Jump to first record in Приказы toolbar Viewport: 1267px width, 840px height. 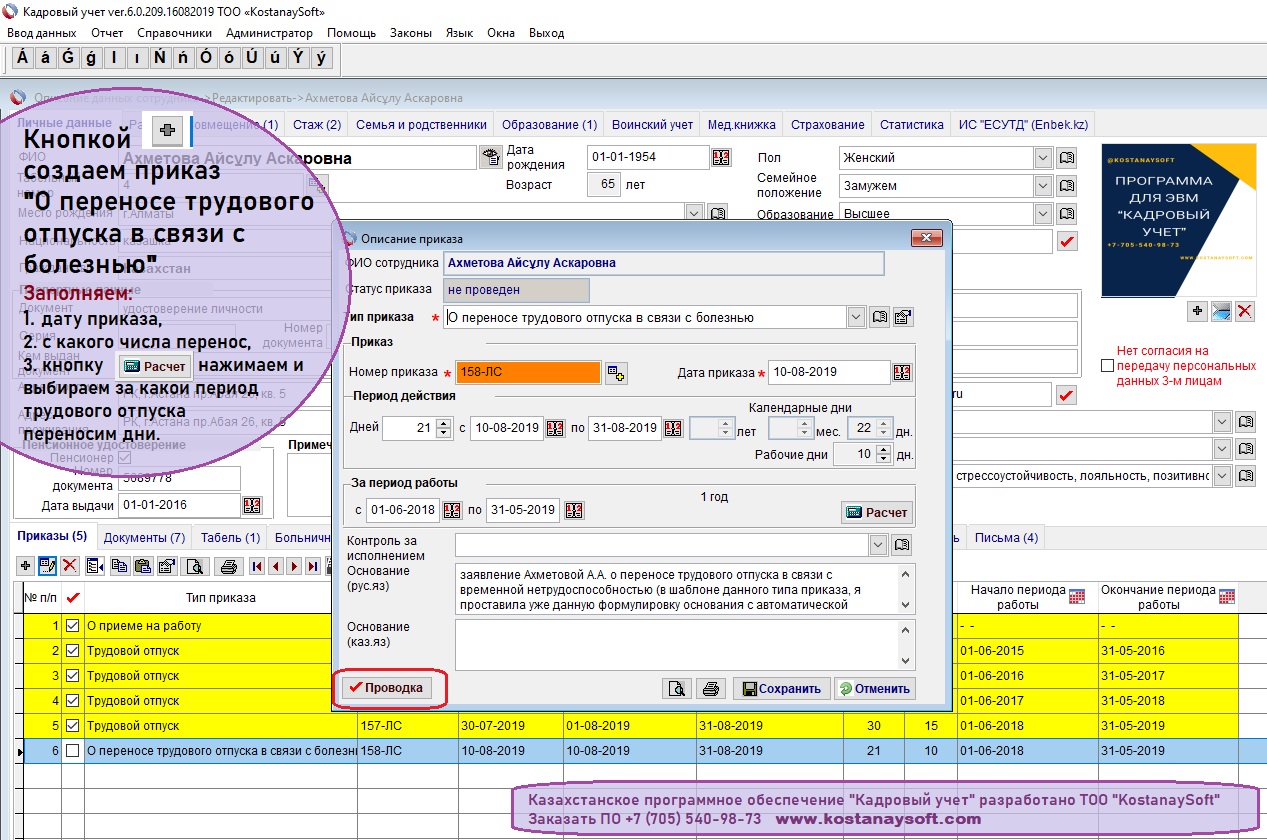click(258, 566)
